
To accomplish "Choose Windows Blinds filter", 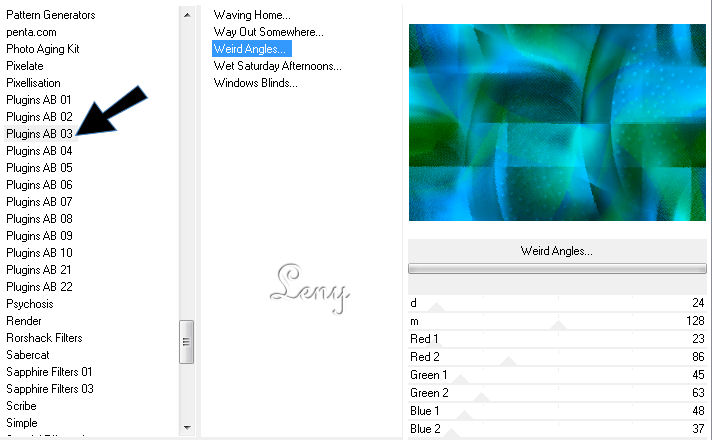I will [x=255, y=83].
